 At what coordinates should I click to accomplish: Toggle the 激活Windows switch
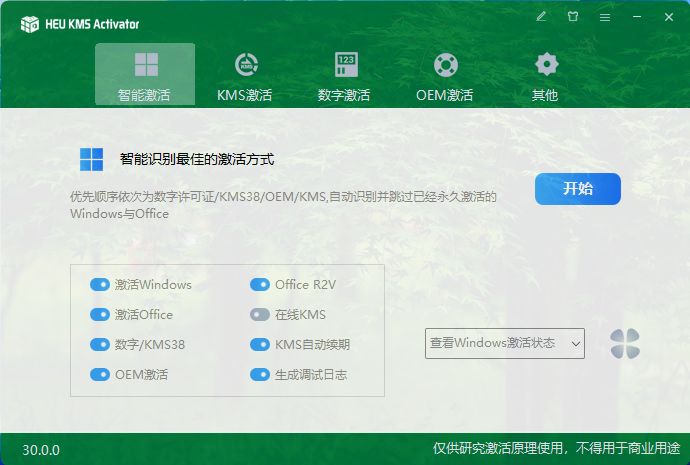click(100, 285)
